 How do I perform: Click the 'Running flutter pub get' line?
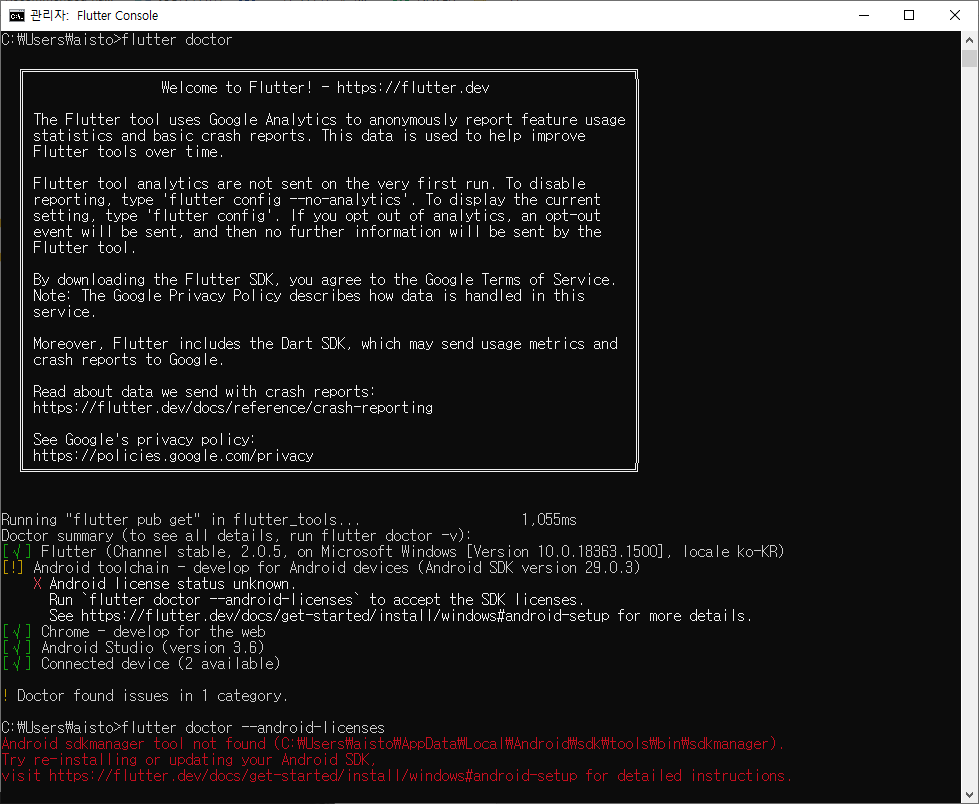click(289, 519)
